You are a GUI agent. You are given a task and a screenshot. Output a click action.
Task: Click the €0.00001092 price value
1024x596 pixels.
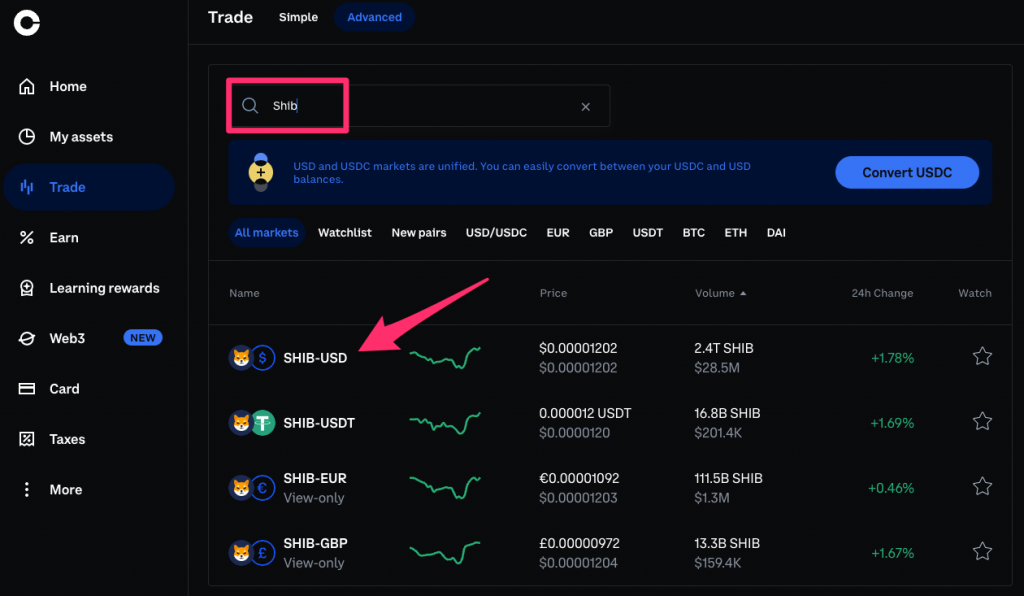pyautogui.click(x=579, y=478)
